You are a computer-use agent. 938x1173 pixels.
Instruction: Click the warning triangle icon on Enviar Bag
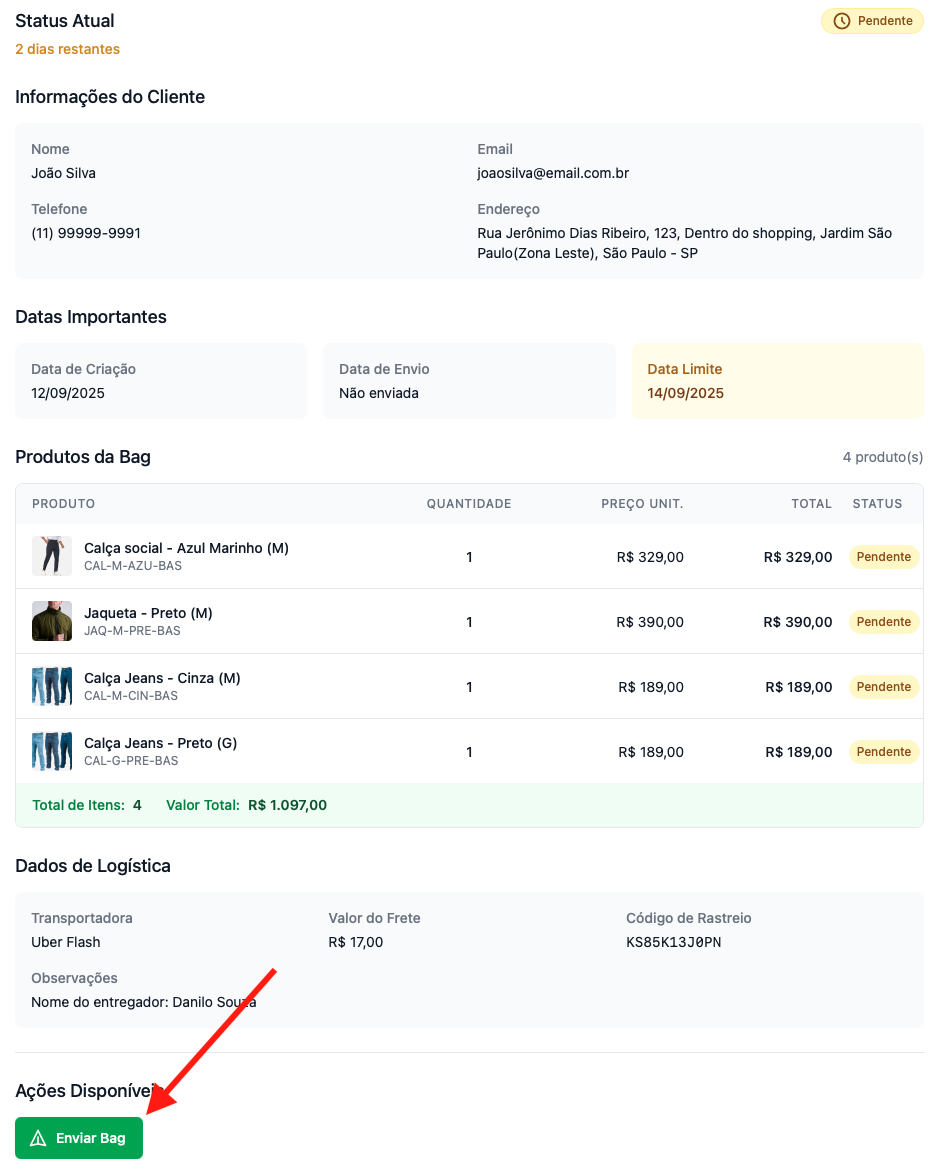click(x=39, y=1138)
